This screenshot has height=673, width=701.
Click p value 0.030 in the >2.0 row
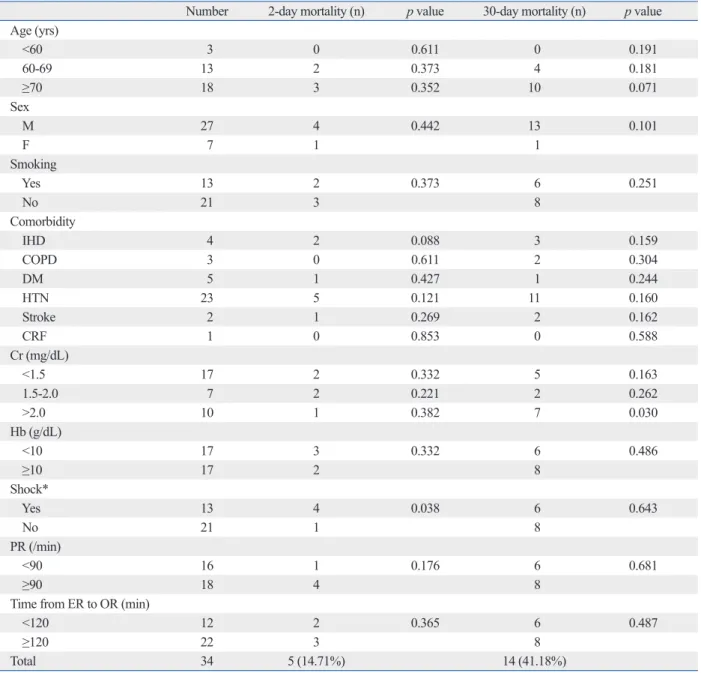click(643, 413)
